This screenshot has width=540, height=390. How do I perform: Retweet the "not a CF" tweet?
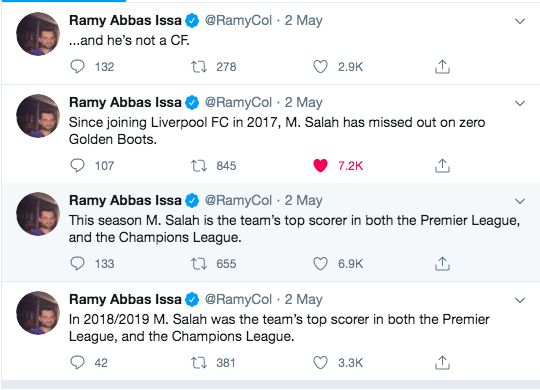pyautogui.click(x=199, y=66)
